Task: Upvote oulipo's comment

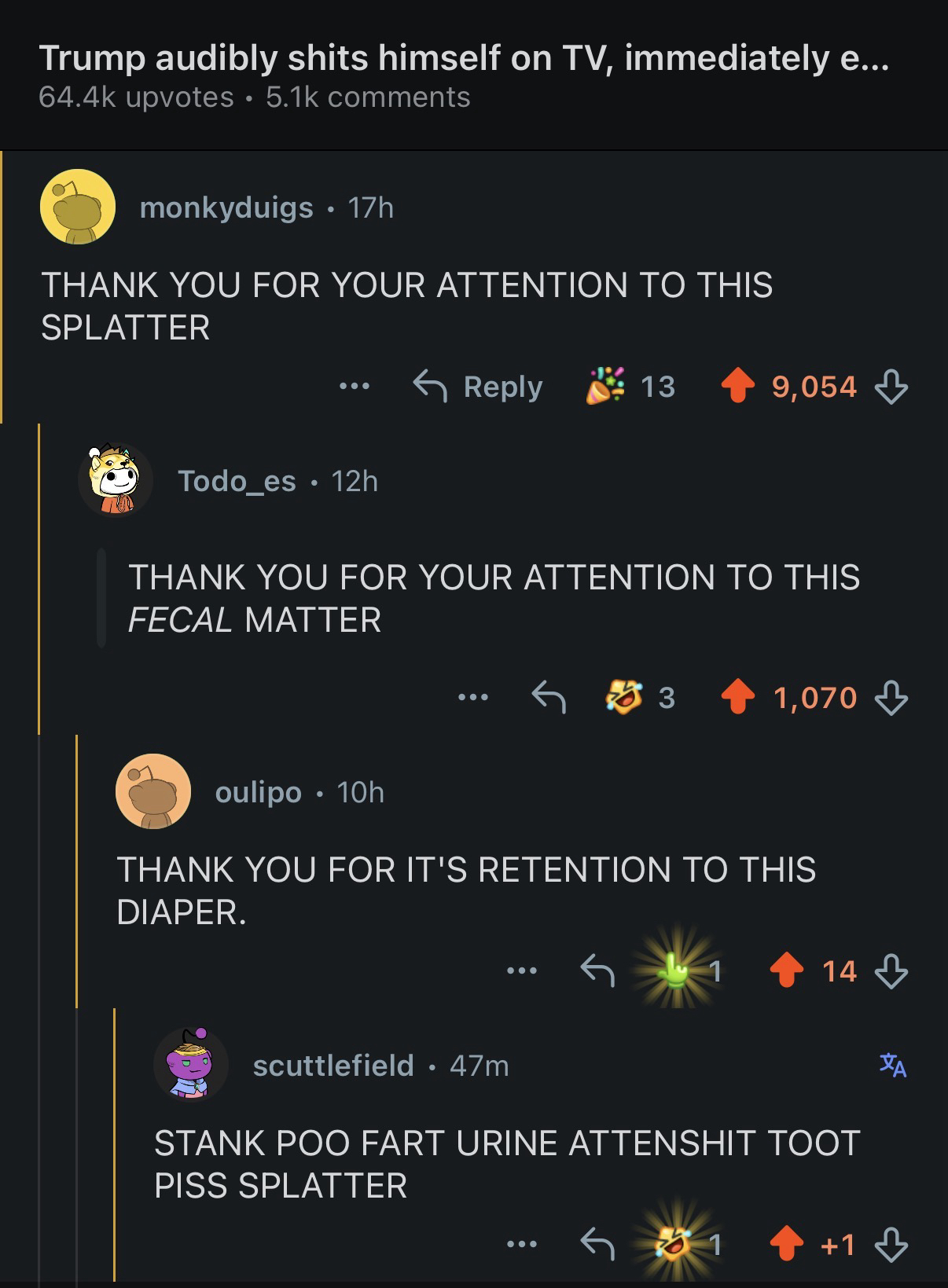Action: tap(787, 971)
